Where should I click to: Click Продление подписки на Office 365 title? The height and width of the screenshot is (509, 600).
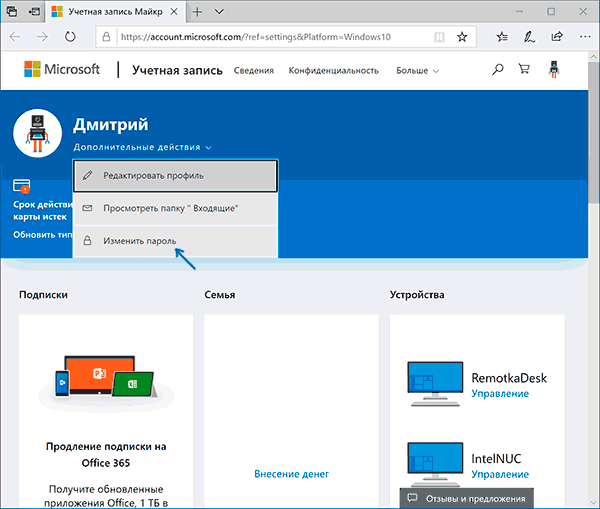[x=106, y=455]
